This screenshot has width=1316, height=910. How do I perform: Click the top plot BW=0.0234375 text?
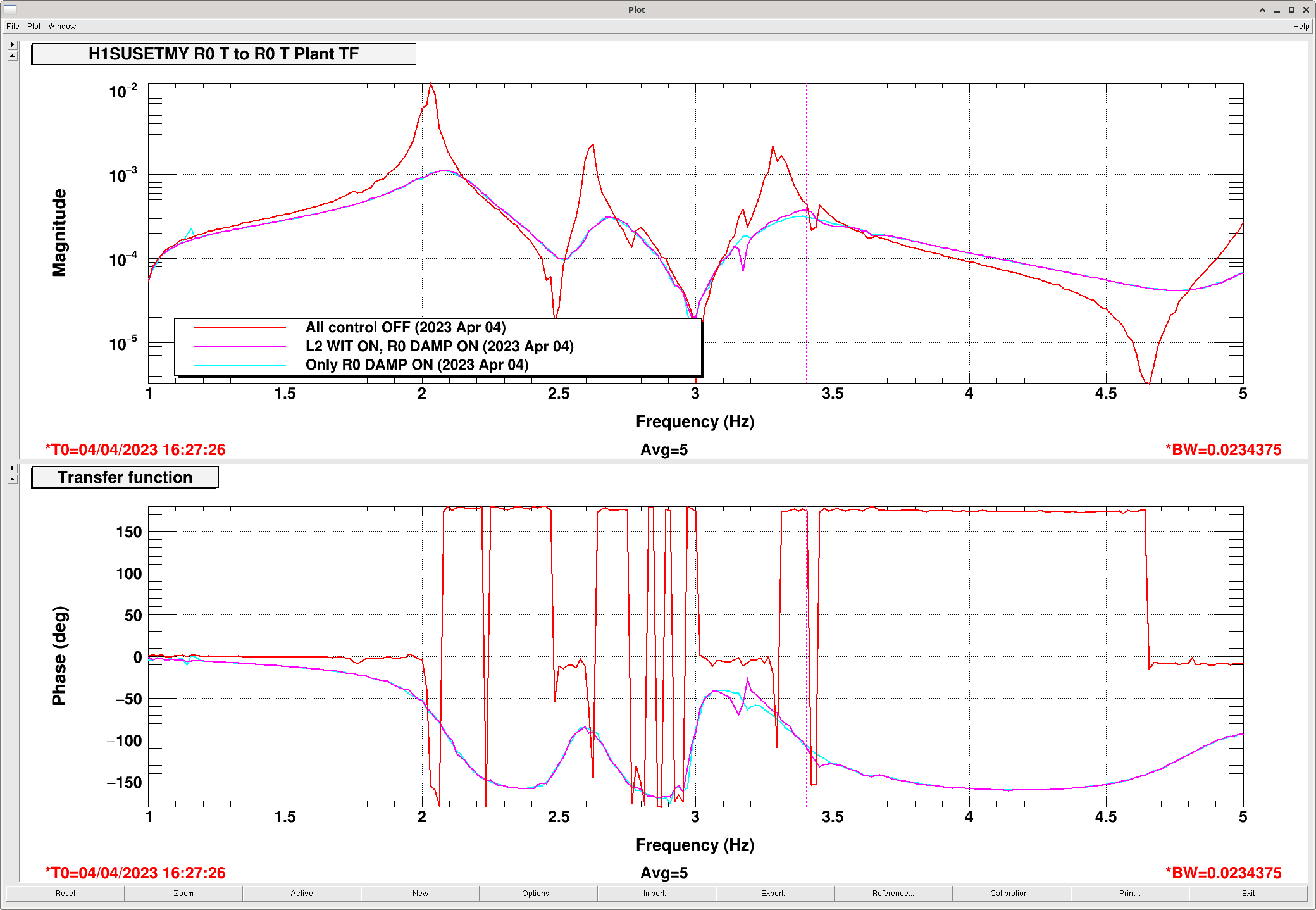(x=1223, y=450)
